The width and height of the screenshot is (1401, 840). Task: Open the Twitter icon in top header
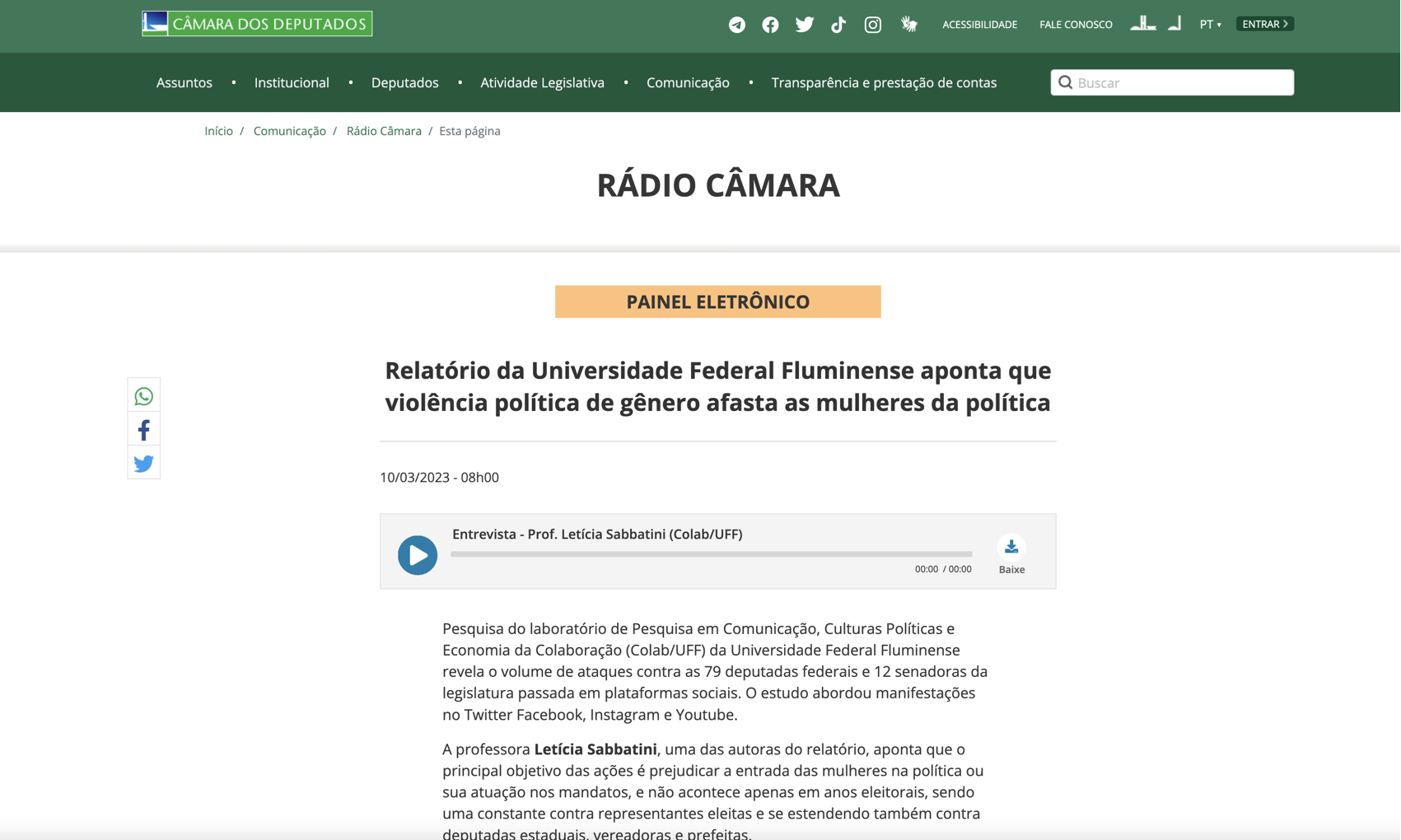(x=805, y=25)
